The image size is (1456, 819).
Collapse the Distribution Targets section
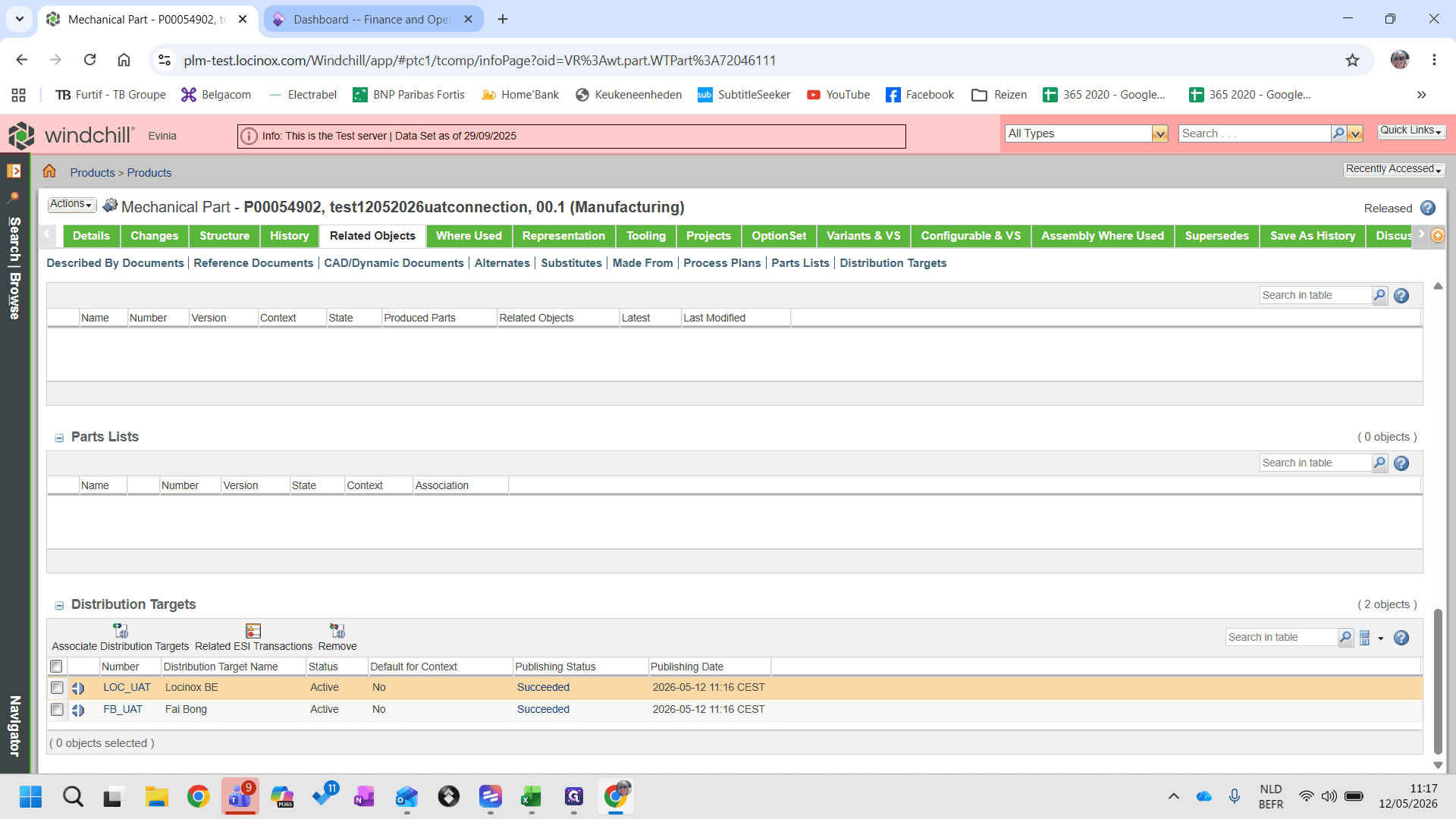click(x=59, y=605)
